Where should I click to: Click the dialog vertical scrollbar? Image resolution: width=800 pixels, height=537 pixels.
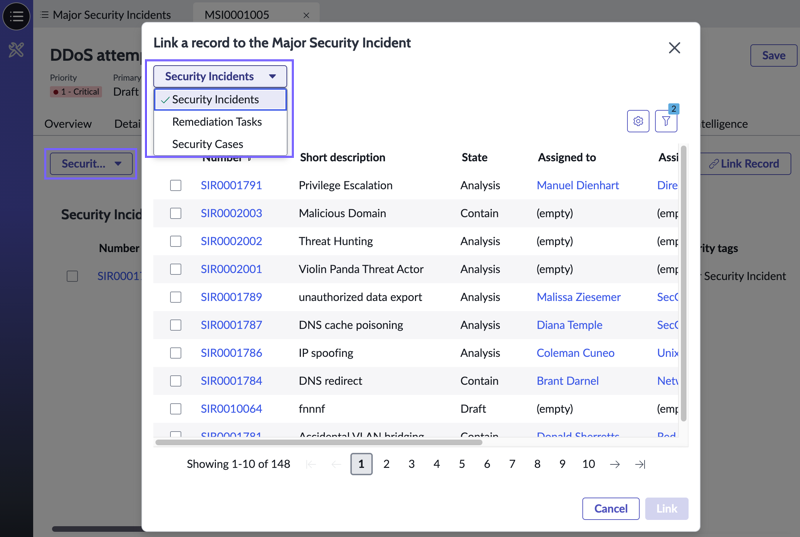[684, 284]
